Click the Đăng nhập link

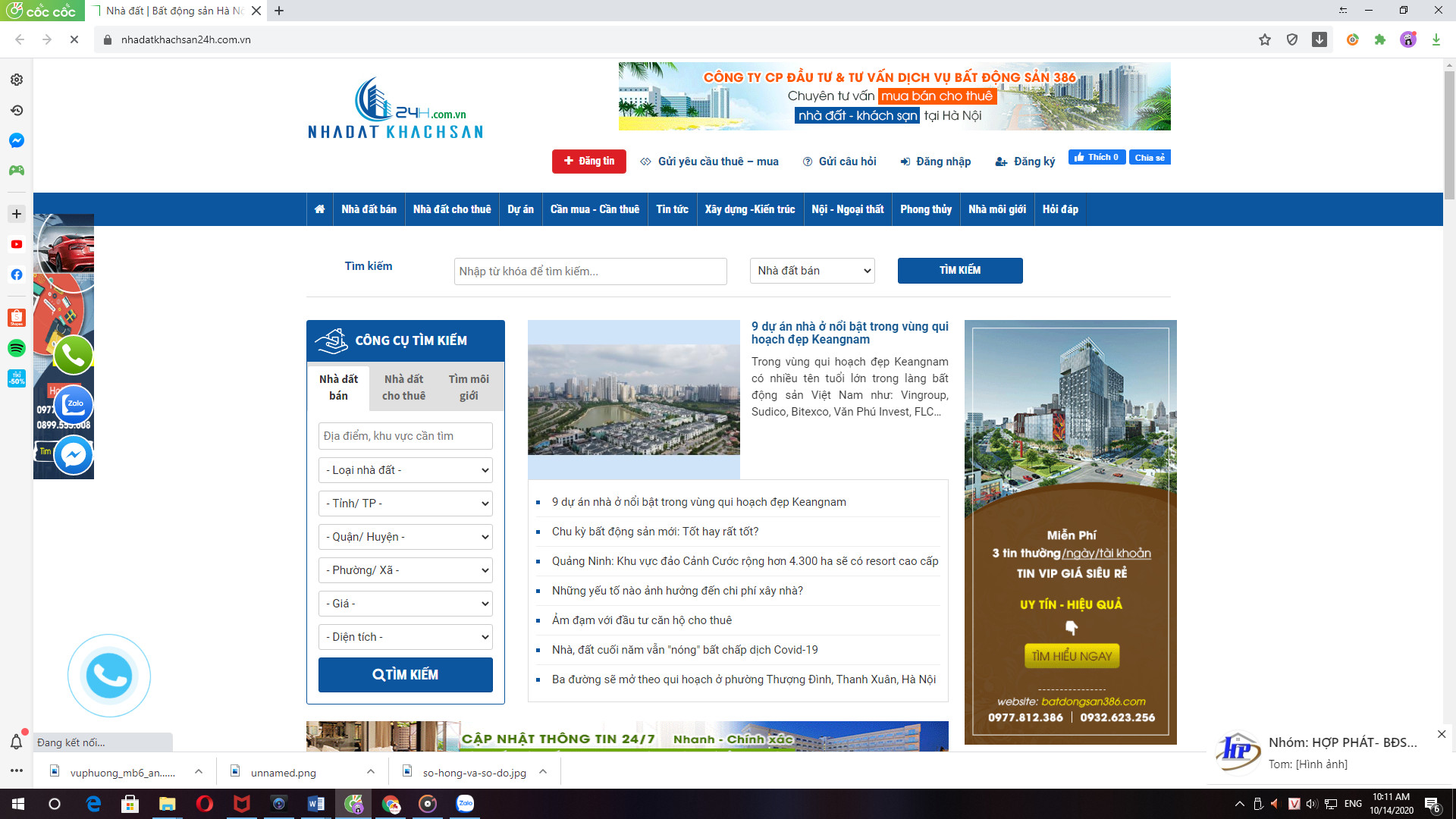coord(935,162)
